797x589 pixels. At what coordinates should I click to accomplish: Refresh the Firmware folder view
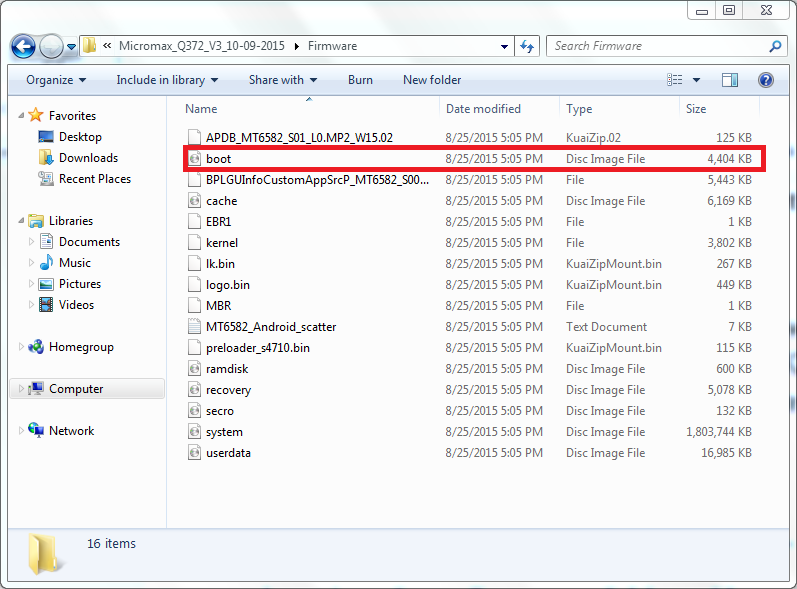527,46
